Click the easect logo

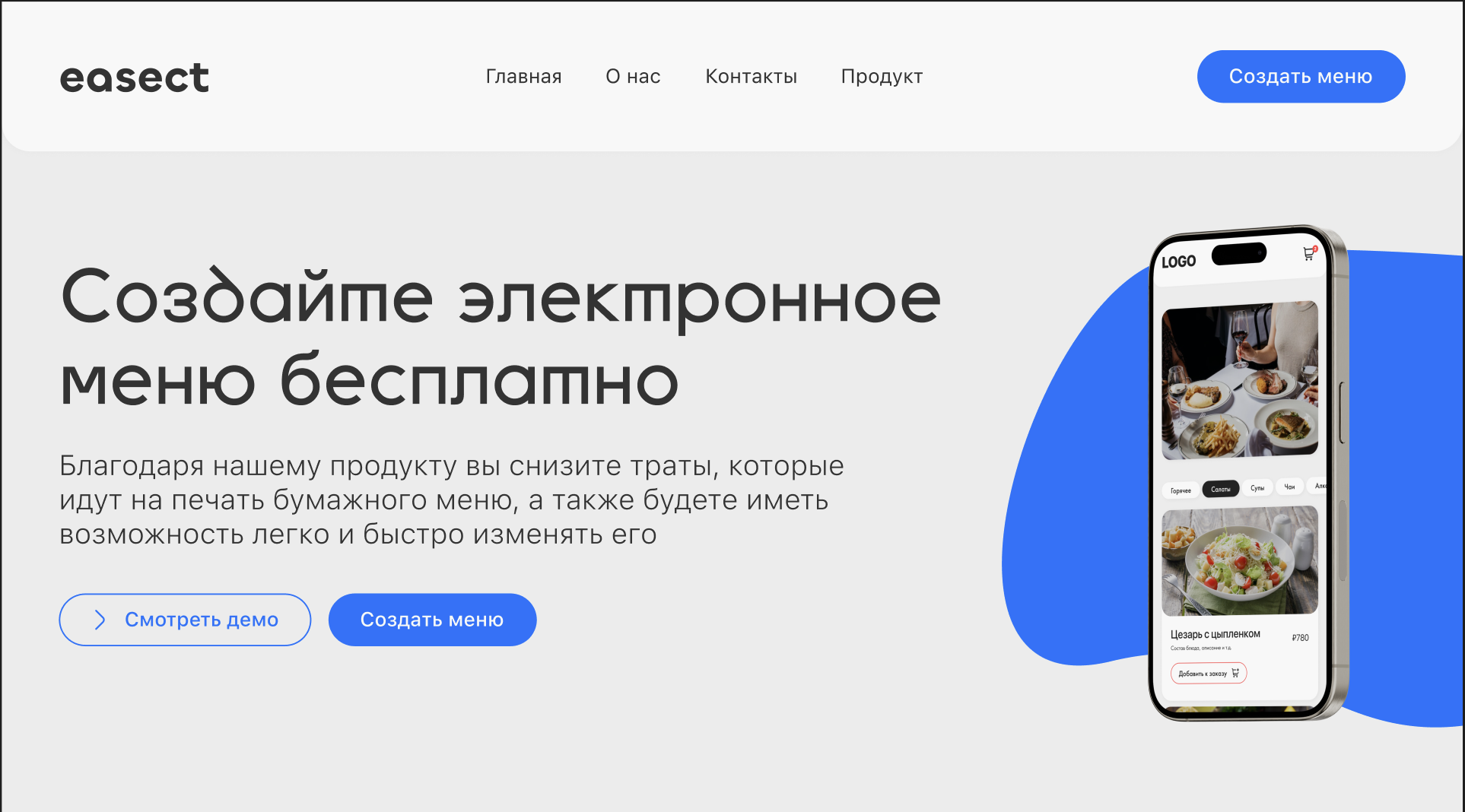tap(134, 76)
